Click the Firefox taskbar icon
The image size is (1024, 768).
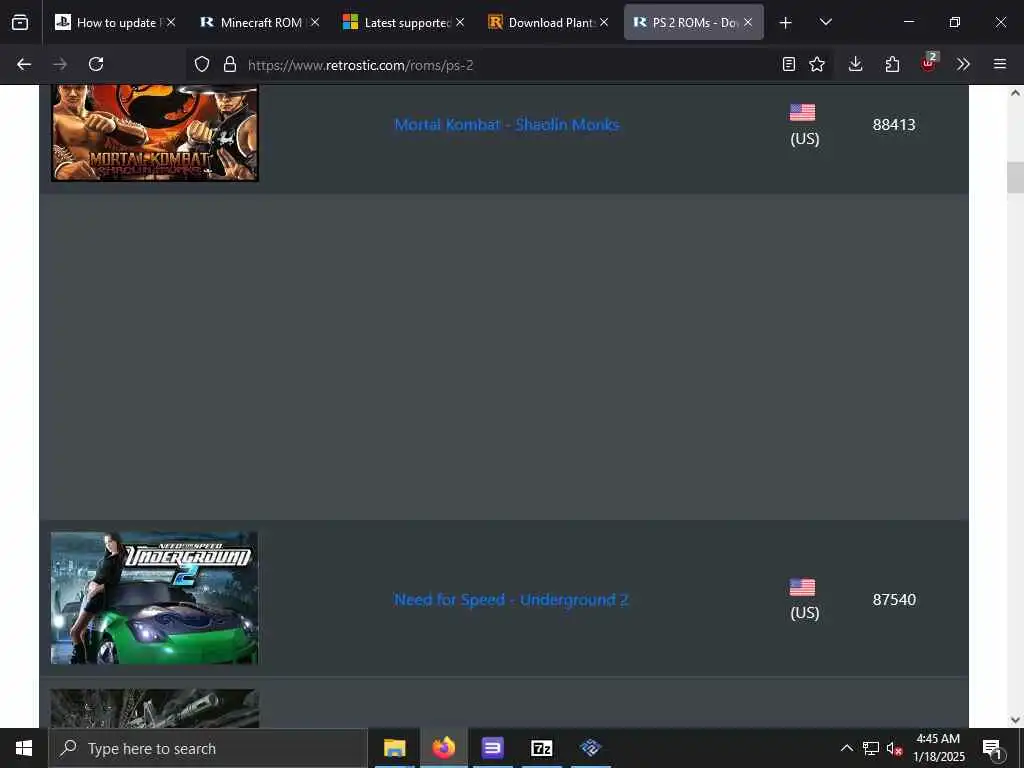(443, 748)
